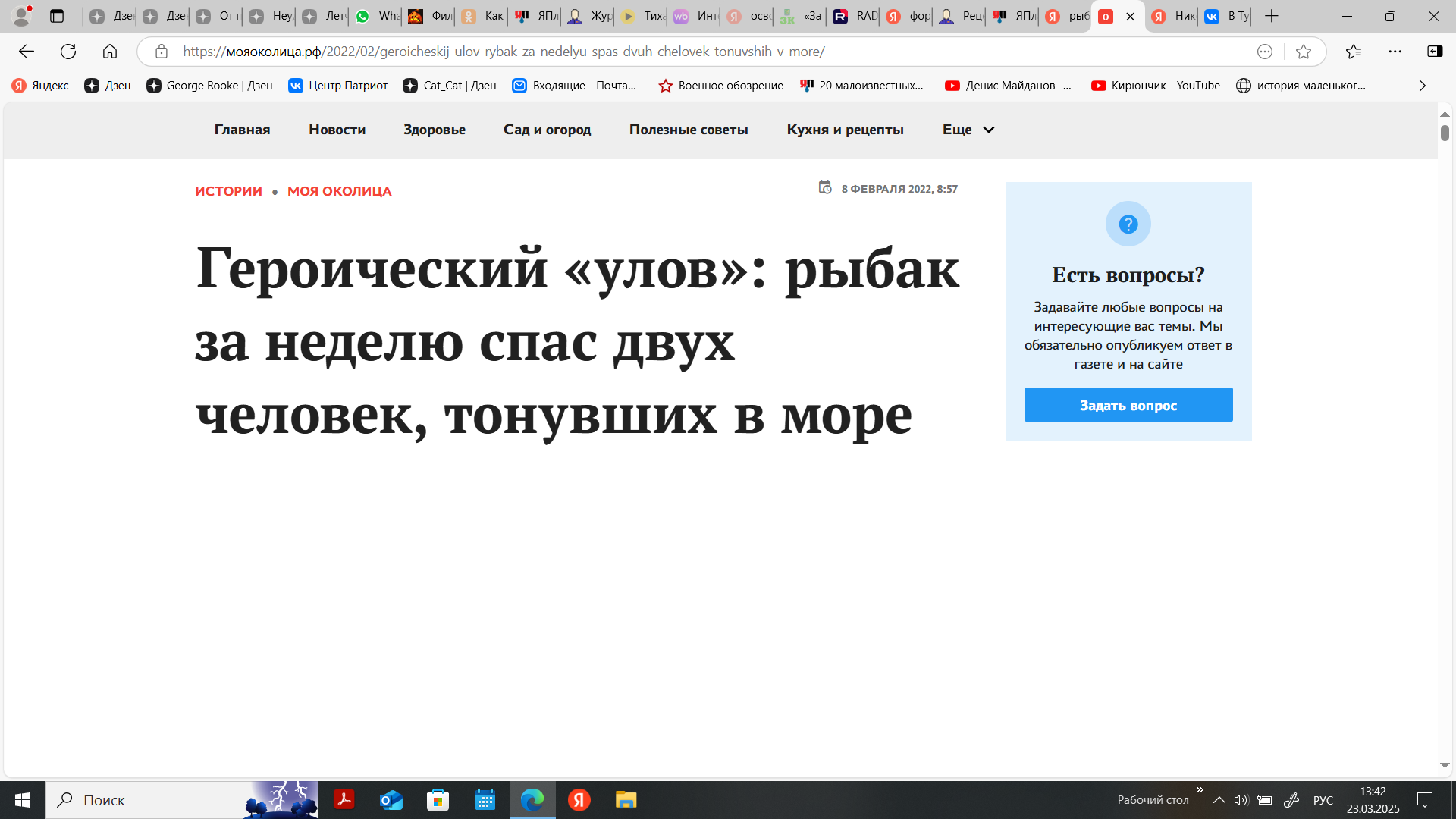This screenshot has height=819, width=1456.
Task: Open the browser sidebar panel icon
Action: pos(1435,52)
